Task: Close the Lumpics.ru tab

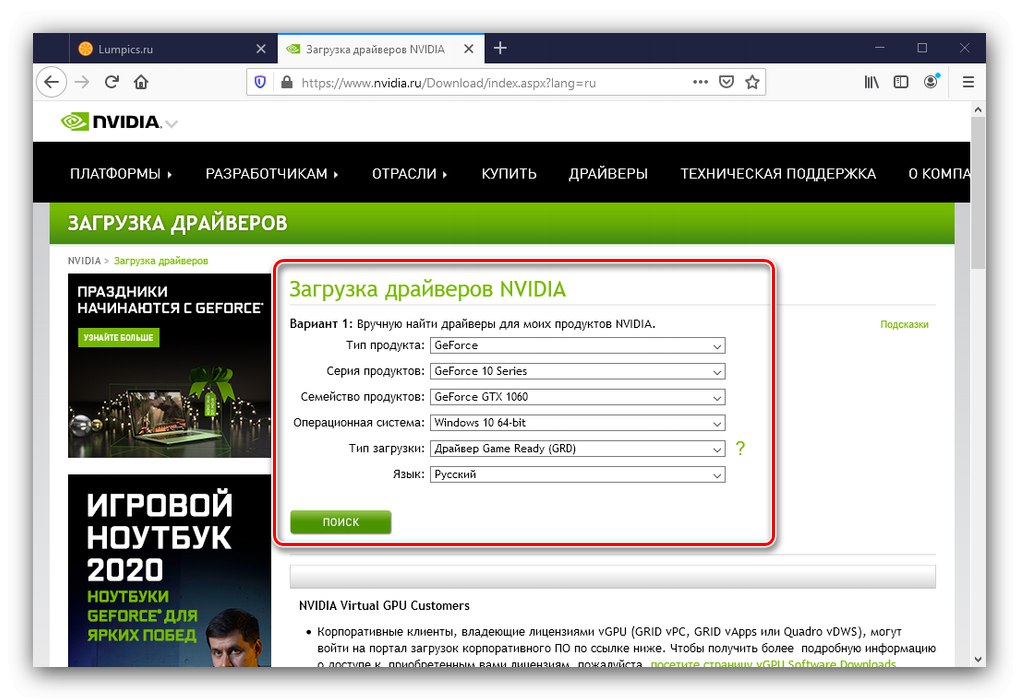Action: click(261, 49)
